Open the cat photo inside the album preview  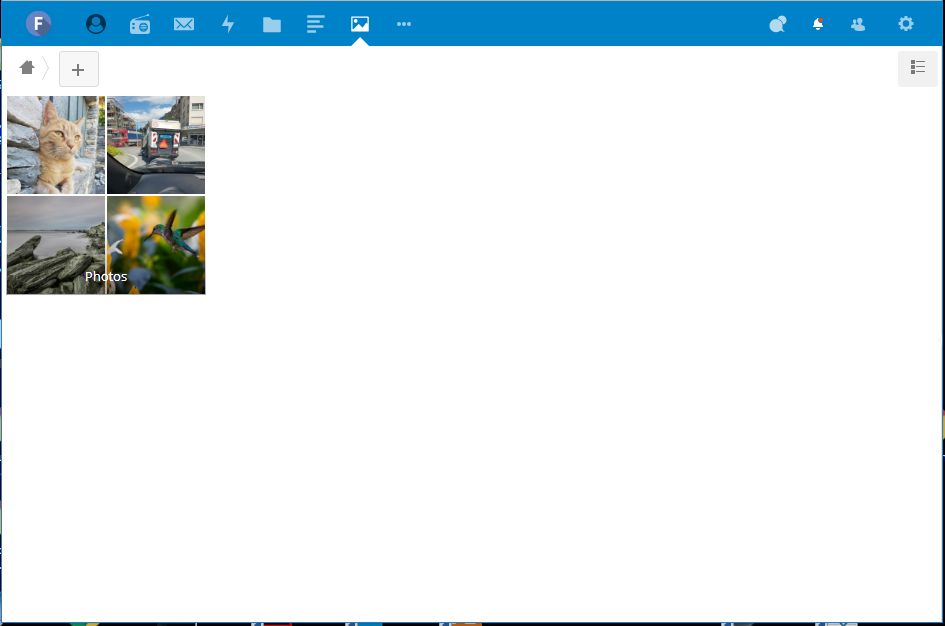coord(55,144)
